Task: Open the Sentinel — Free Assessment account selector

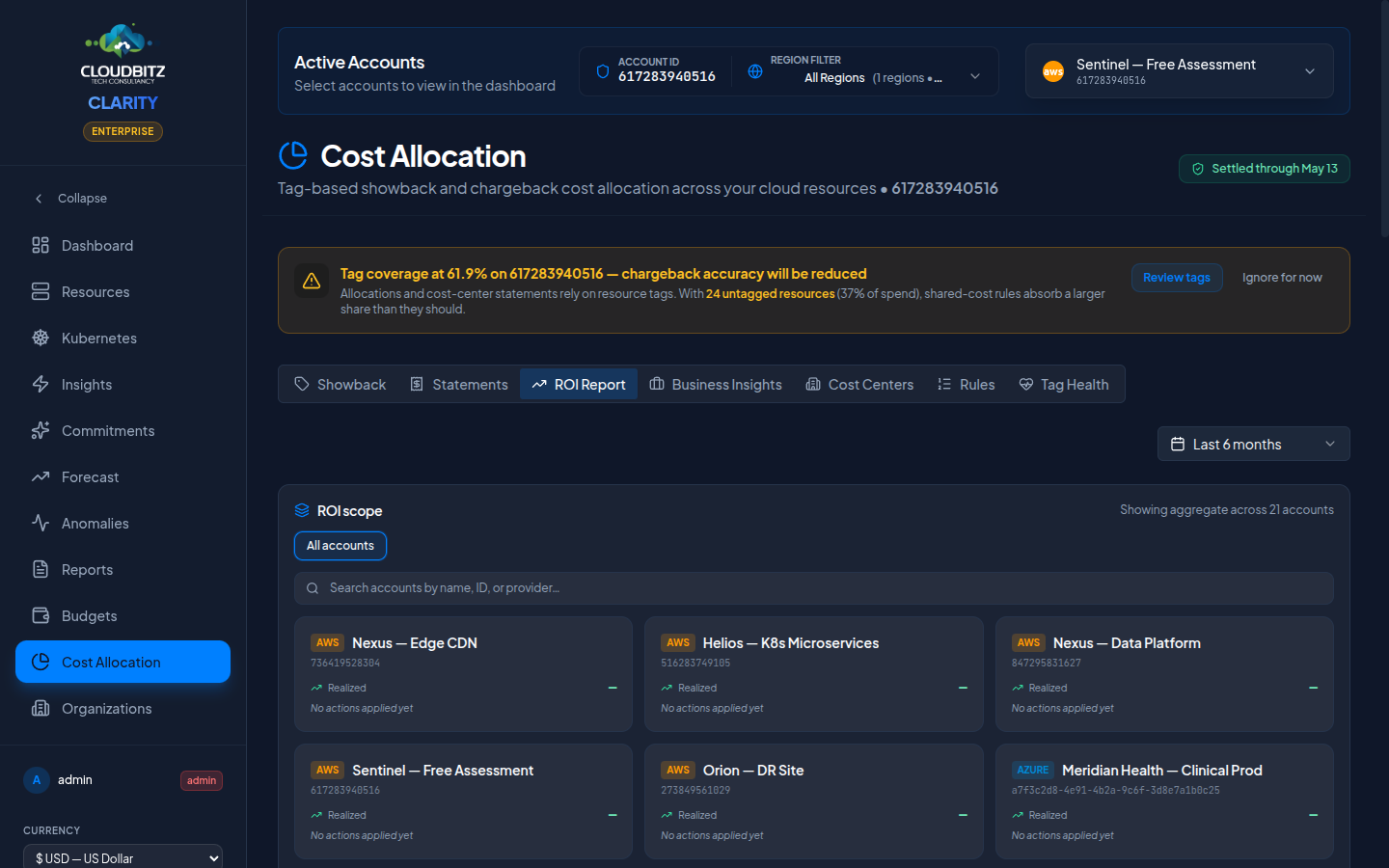Action: pos(1180,71)
